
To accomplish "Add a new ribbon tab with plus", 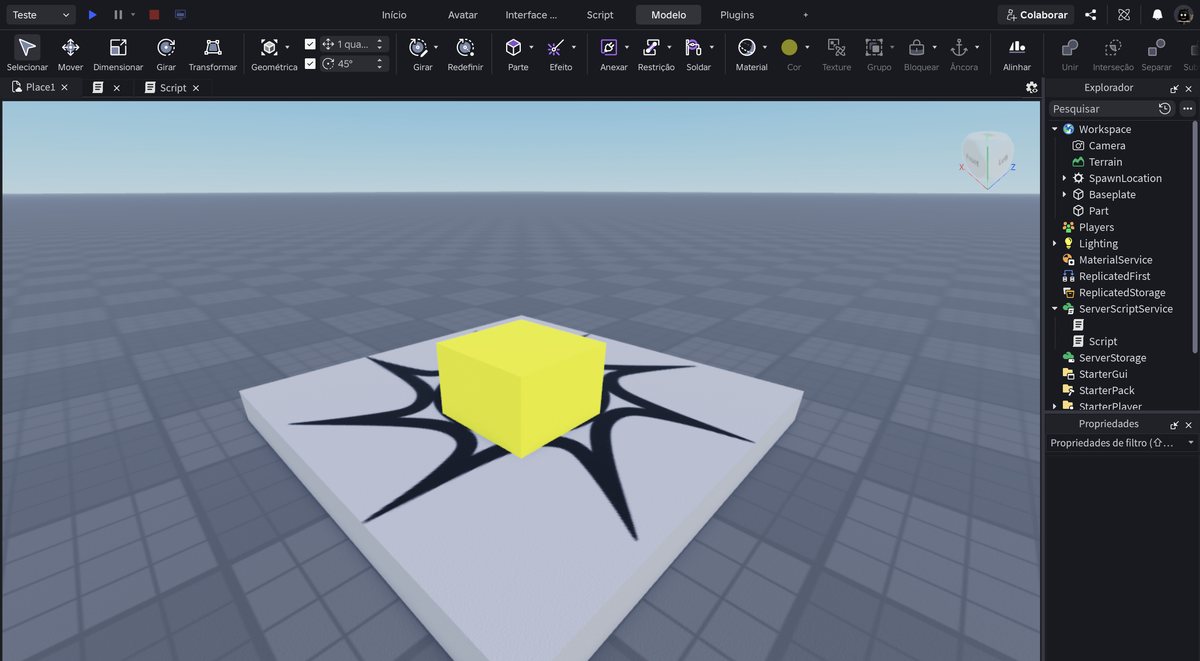I will pos(805,15).
